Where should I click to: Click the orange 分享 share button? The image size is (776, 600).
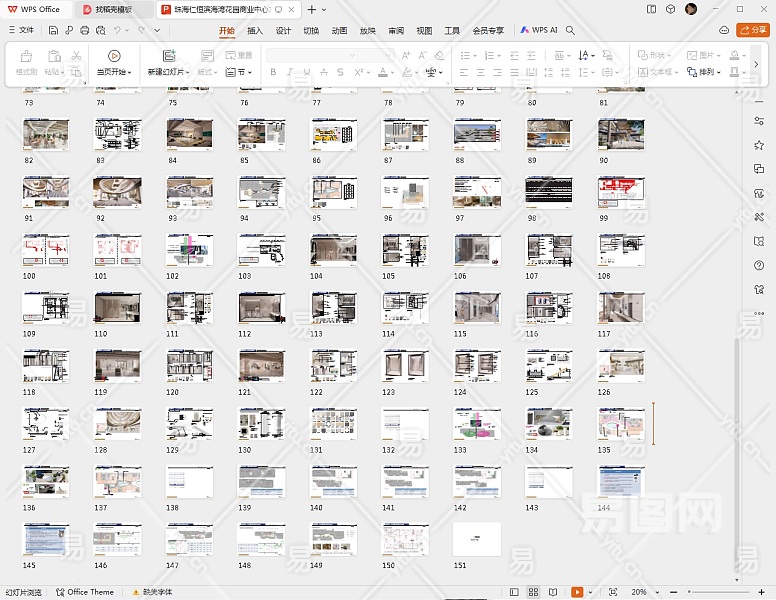[752, 30]
